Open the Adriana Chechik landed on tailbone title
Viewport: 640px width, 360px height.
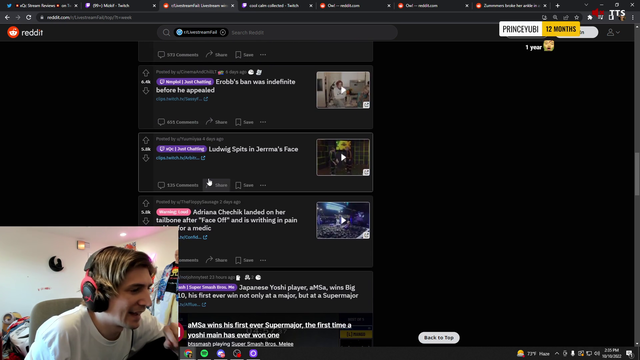227,220
